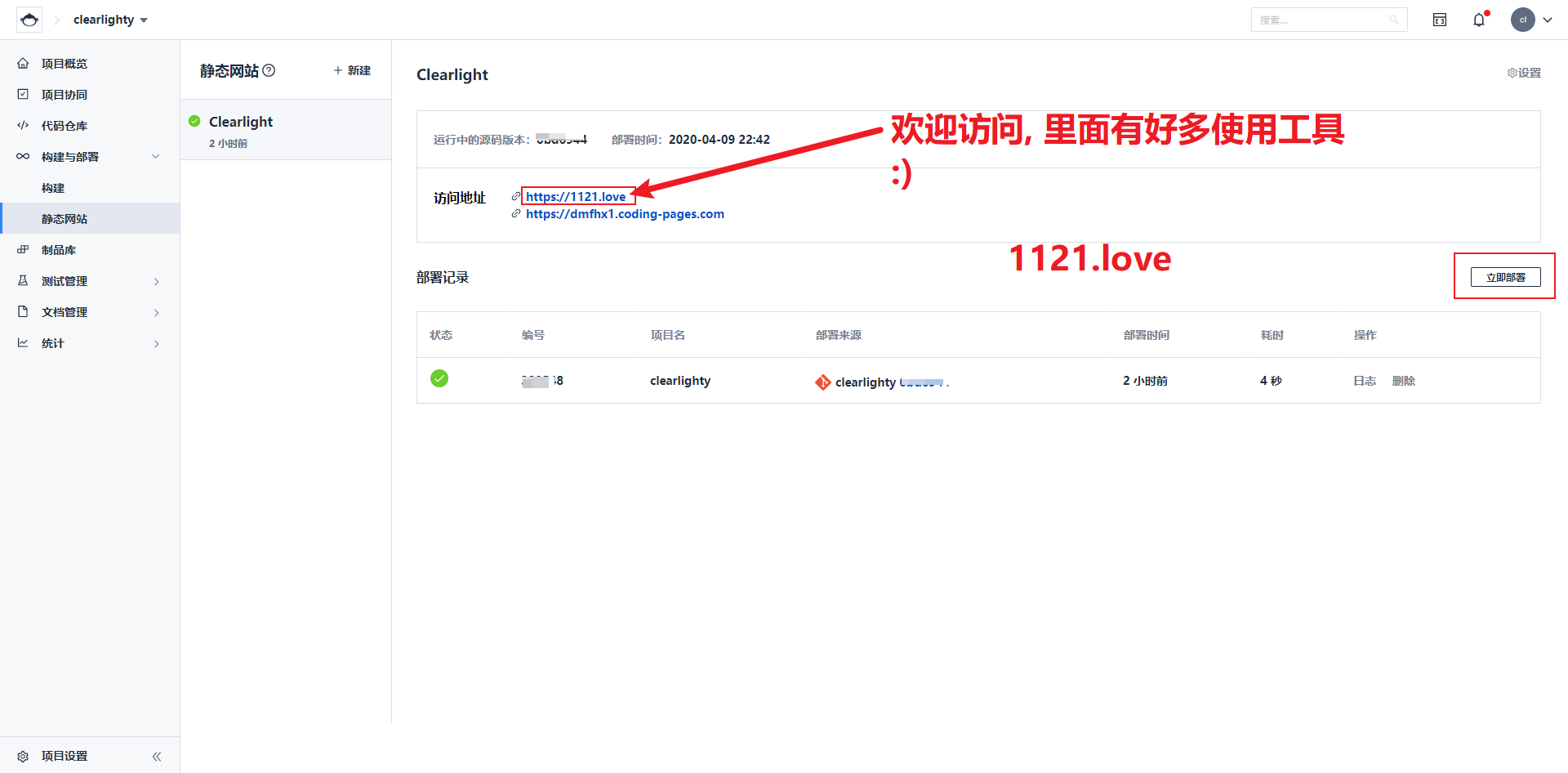Click the 统计 chart icon
This screenshot has height=773, width=1568.
point(23,342)
